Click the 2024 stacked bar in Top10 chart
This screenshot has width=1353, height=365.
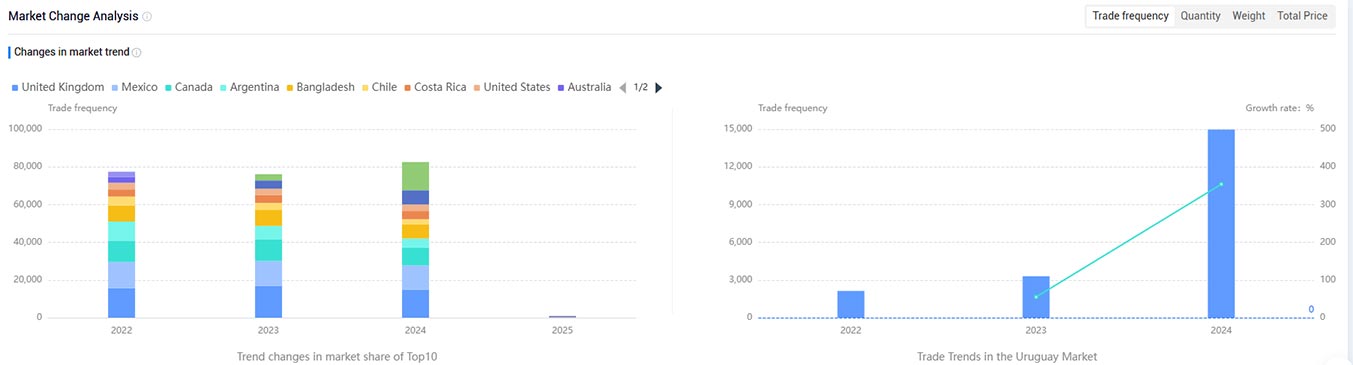(414, 240)
